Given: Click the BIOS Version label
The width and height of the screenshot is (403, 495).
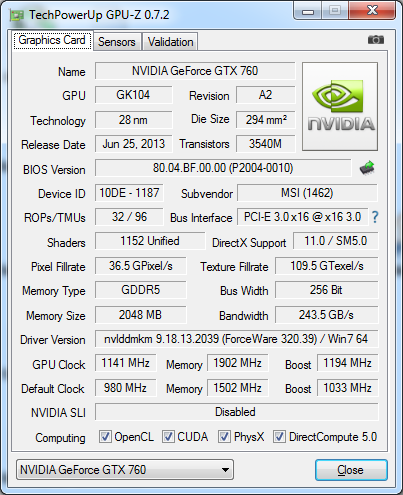Looking at the screenshot, I should 54,170.
